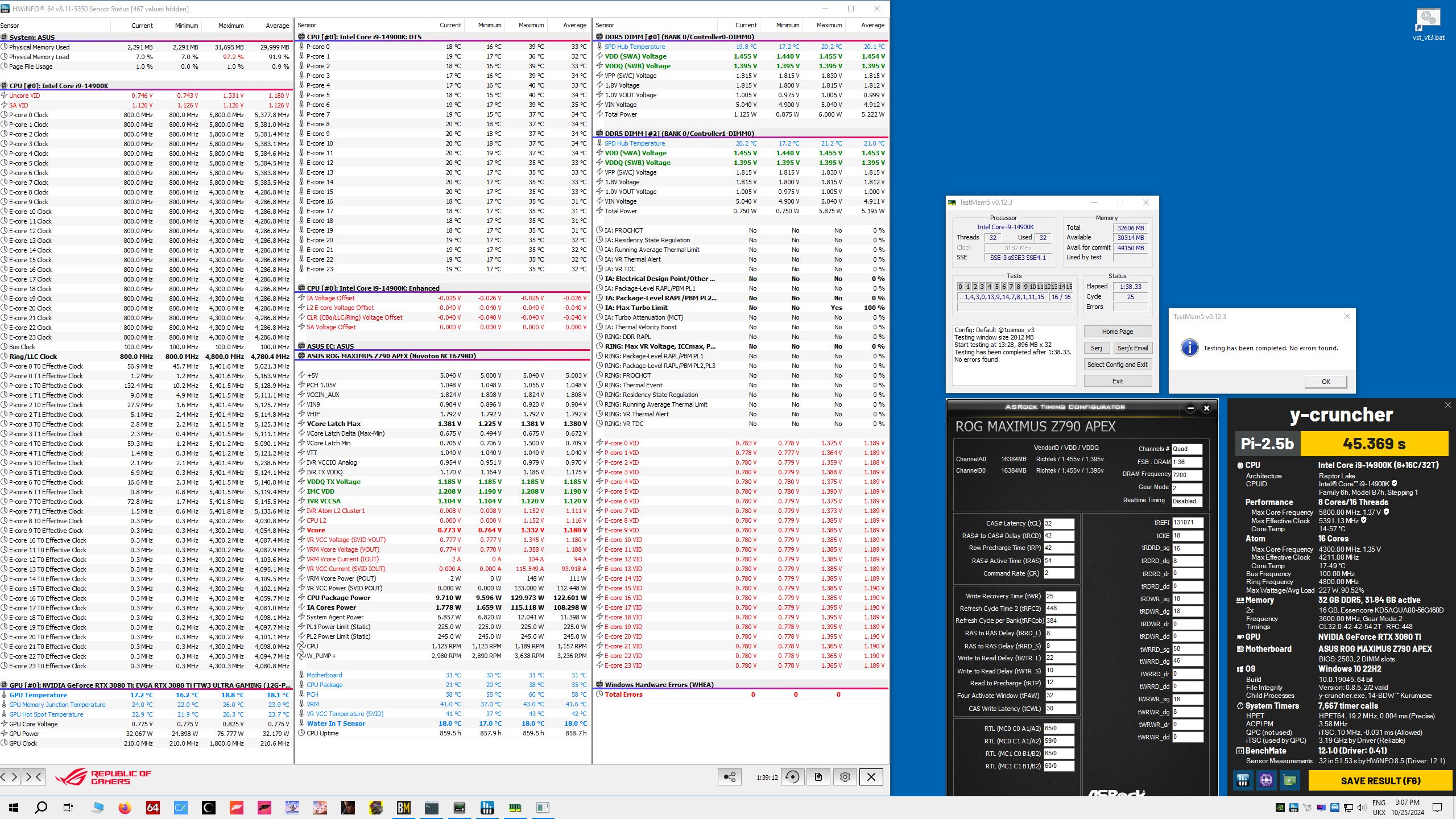Screen dimensions: 1456x819
Task: Collapse the CPU [#0] DTS sensor group
Action: (444, 37)
